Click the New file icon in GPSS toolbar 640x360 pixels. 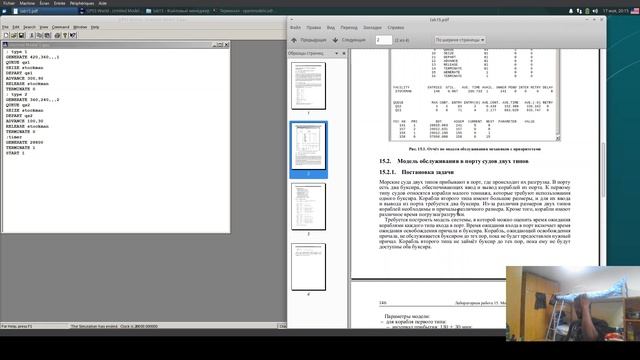tap(6, 36)
